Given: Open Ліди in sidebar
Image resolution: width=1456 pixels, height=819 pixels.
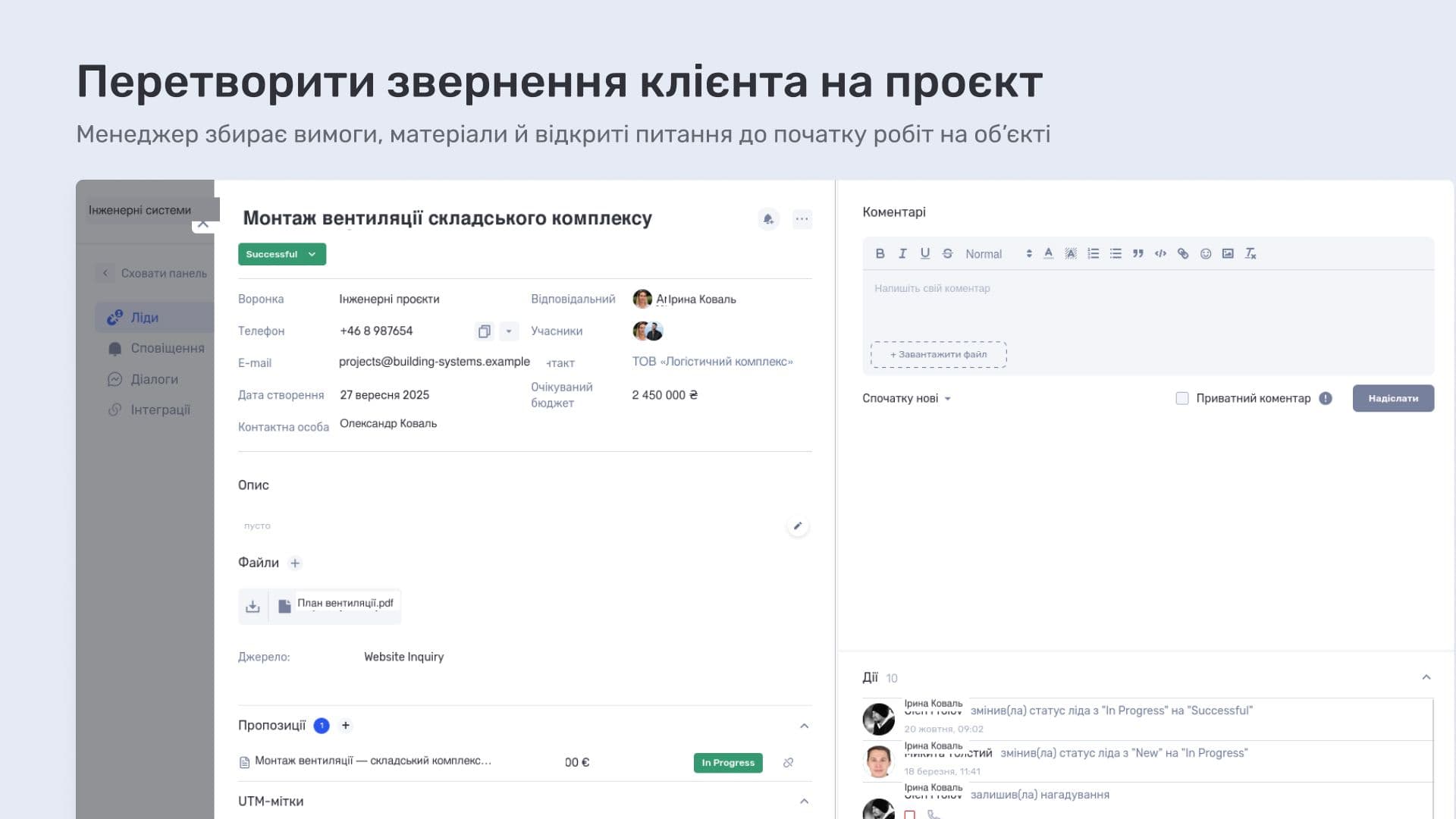Looking at the screenshot, I should pyautogui.click(x=155, y=318).
